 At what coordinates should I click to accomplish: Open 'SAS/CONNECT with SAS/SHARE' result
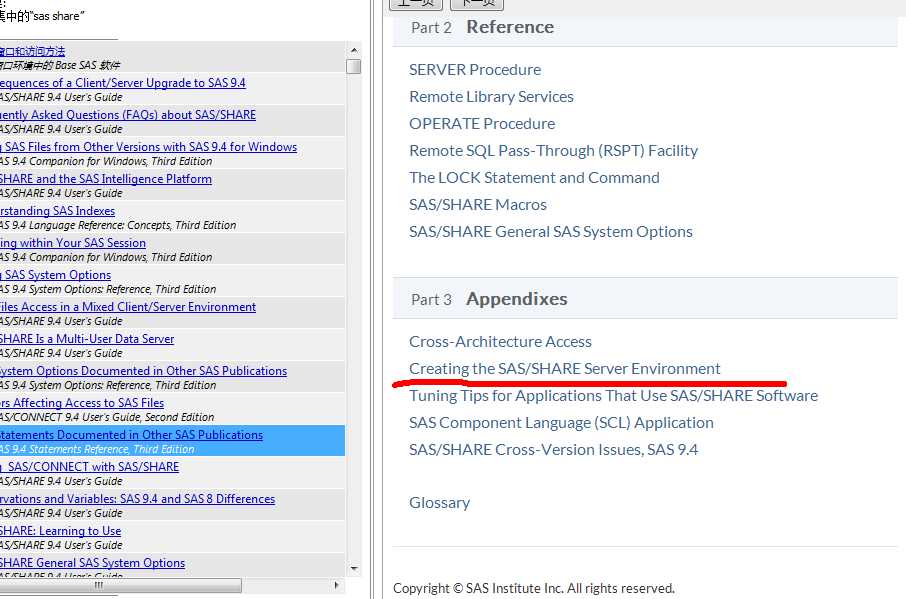[90, 467]
